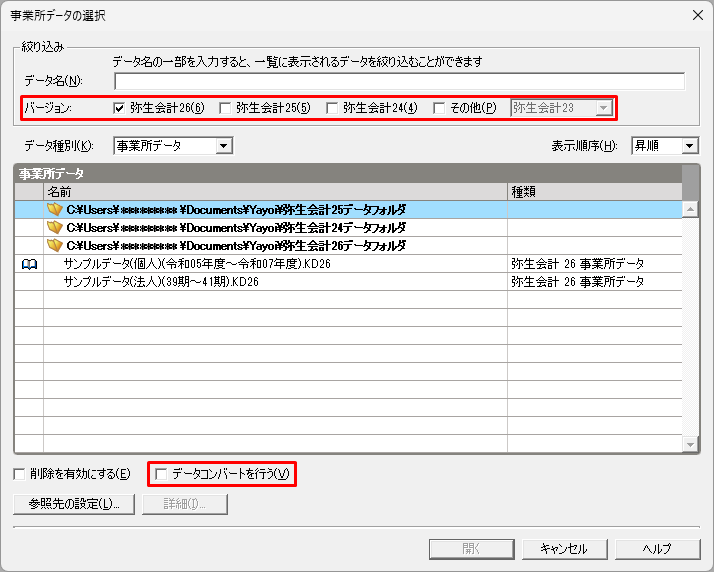Click the ヘルプ button

(x=657, y=548)
